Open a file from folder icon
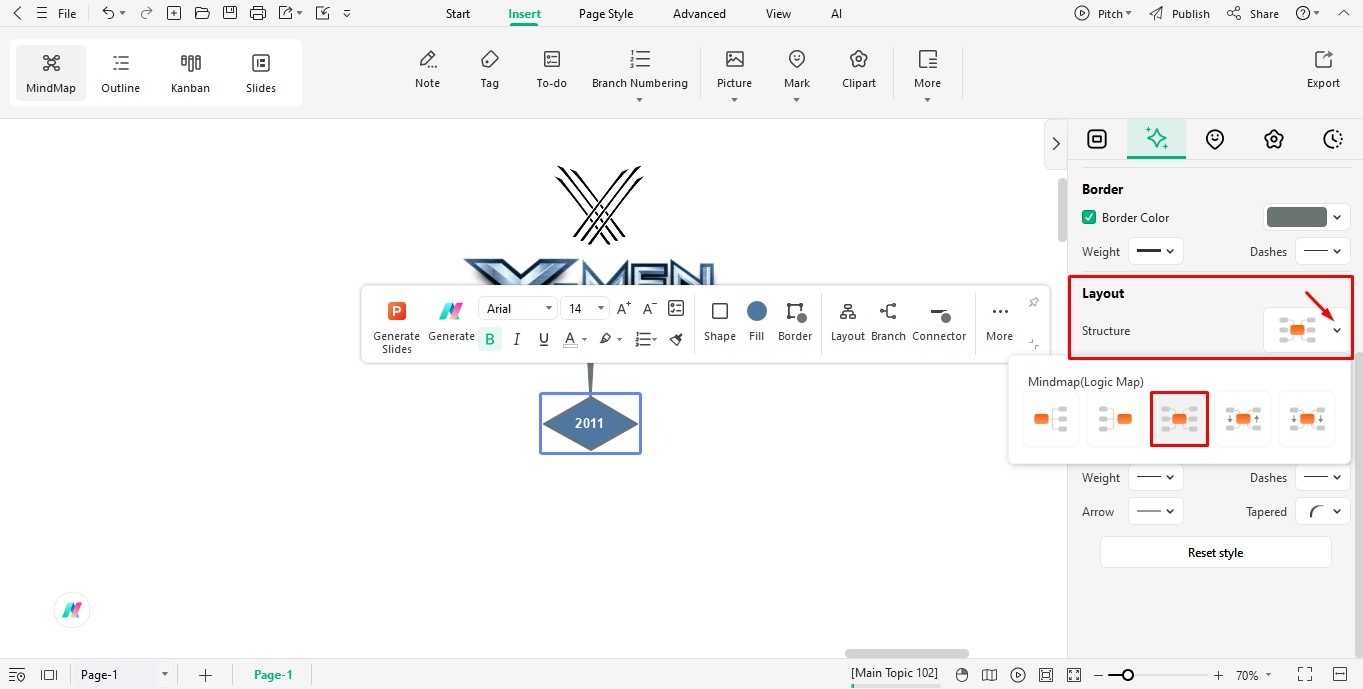The image size is (1363, 689). [x=202, y=13]
